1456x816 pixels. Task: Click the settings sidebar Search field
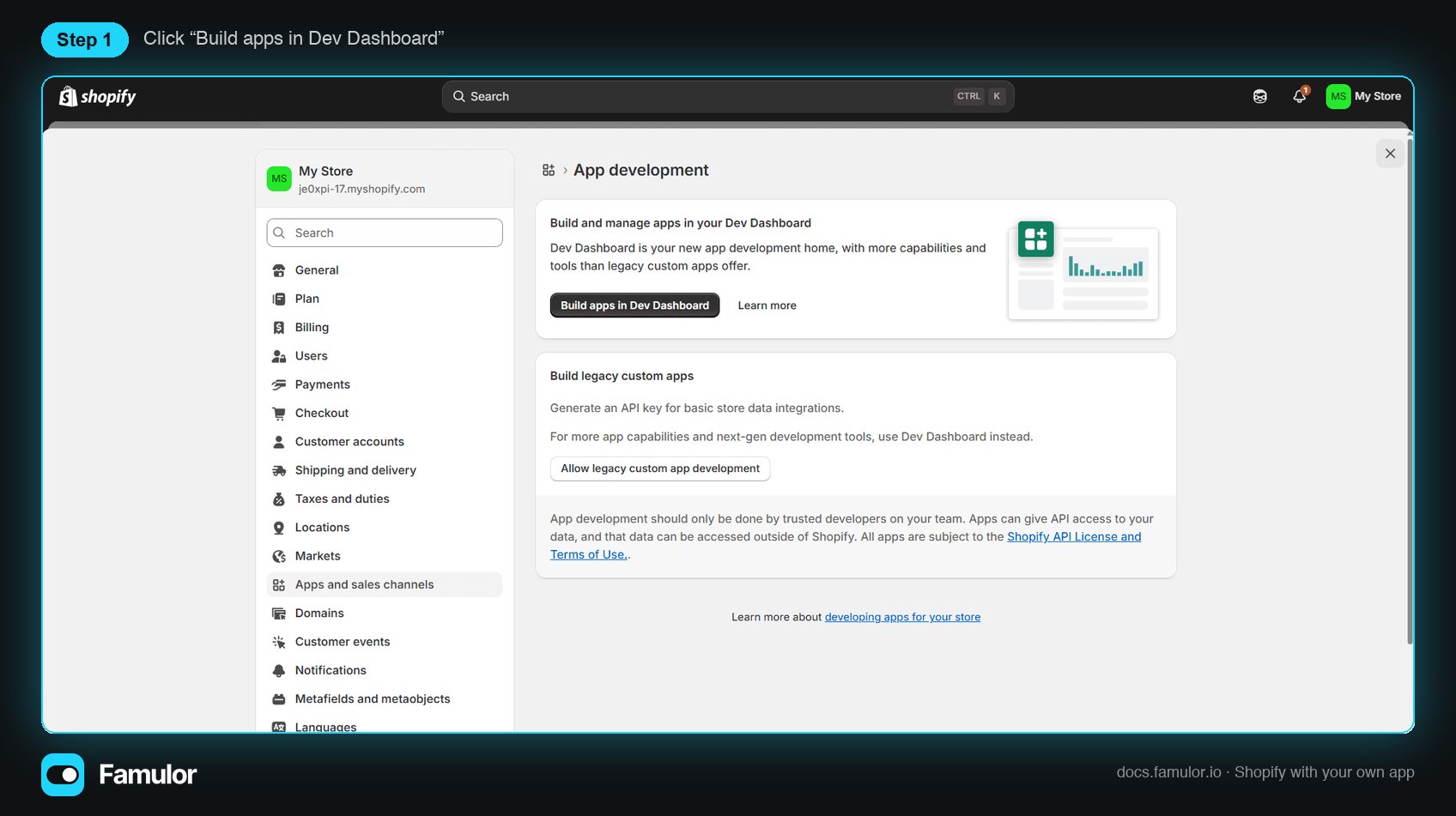pyautogui.click(x=385, y=233)
